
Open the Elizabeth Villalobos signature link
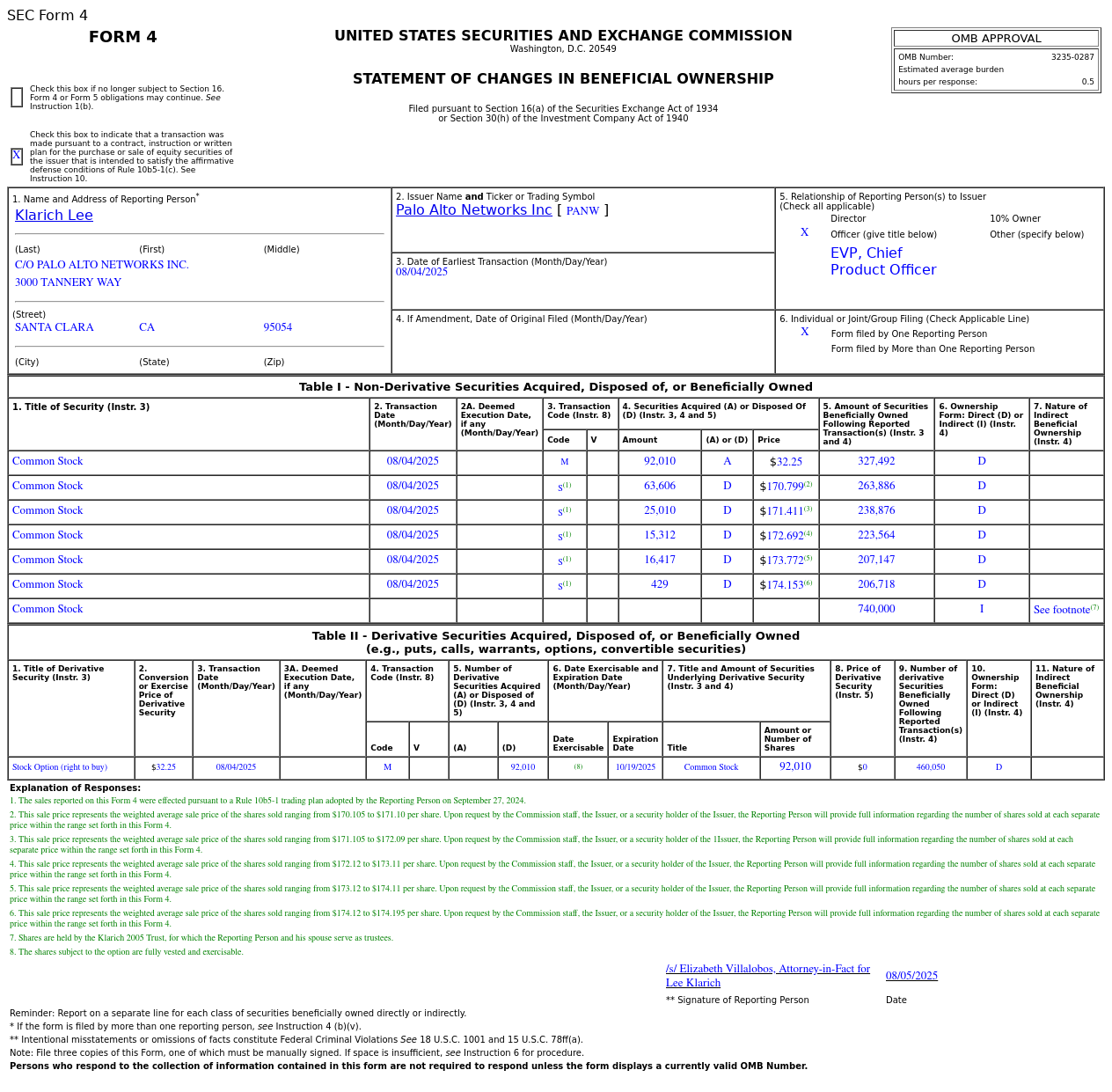coord(768,975)
